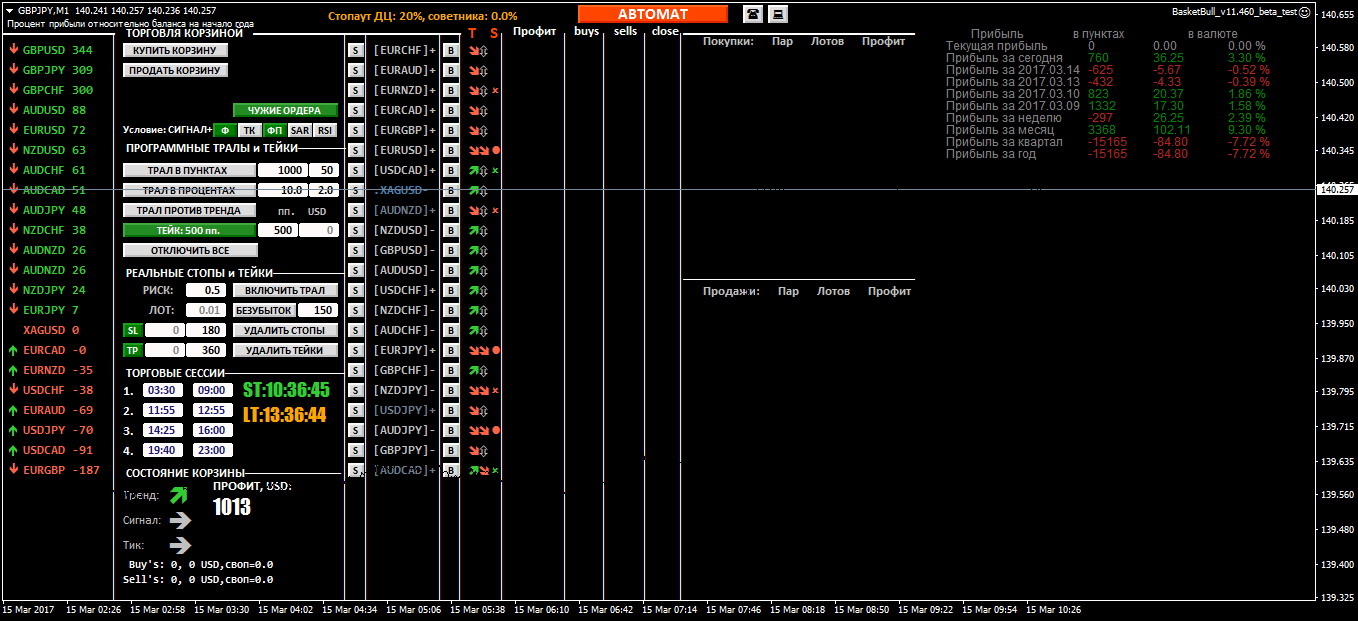Click the computer icon beside the telephone icon

(777, 13)
